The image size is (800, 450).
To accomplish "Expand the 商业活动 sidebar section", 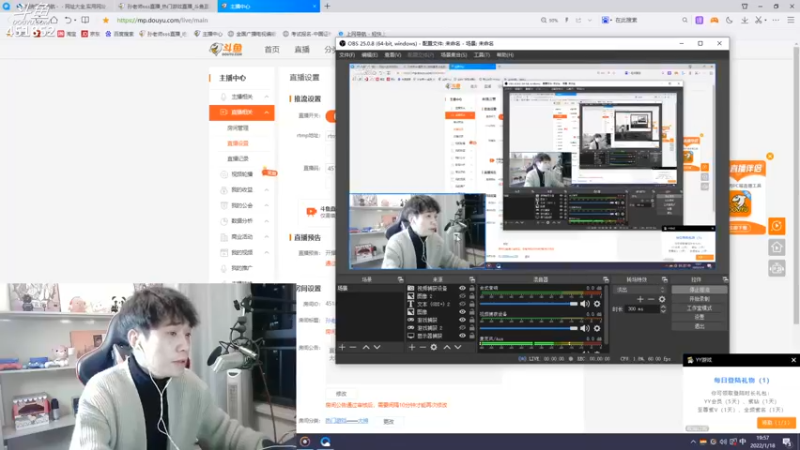I will 266,237.
